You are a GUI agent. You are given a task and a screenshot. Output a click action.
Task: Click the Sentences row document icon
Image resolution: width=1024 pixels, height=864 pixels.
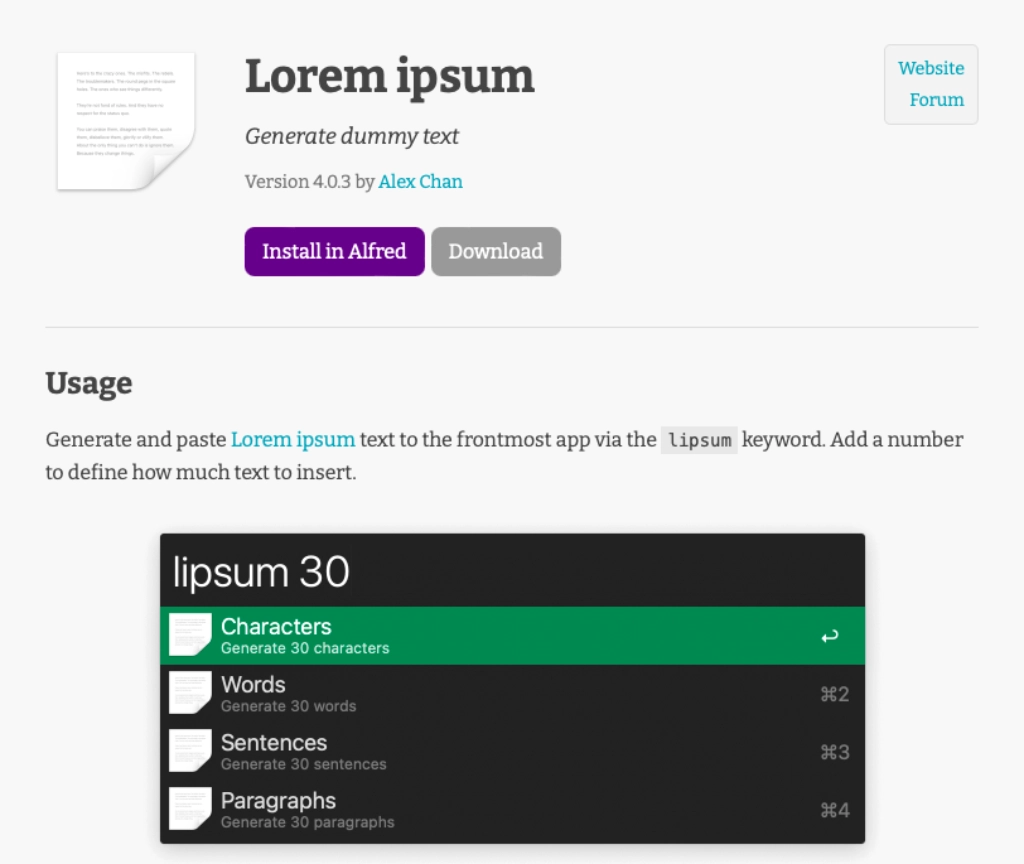(190, 751)
